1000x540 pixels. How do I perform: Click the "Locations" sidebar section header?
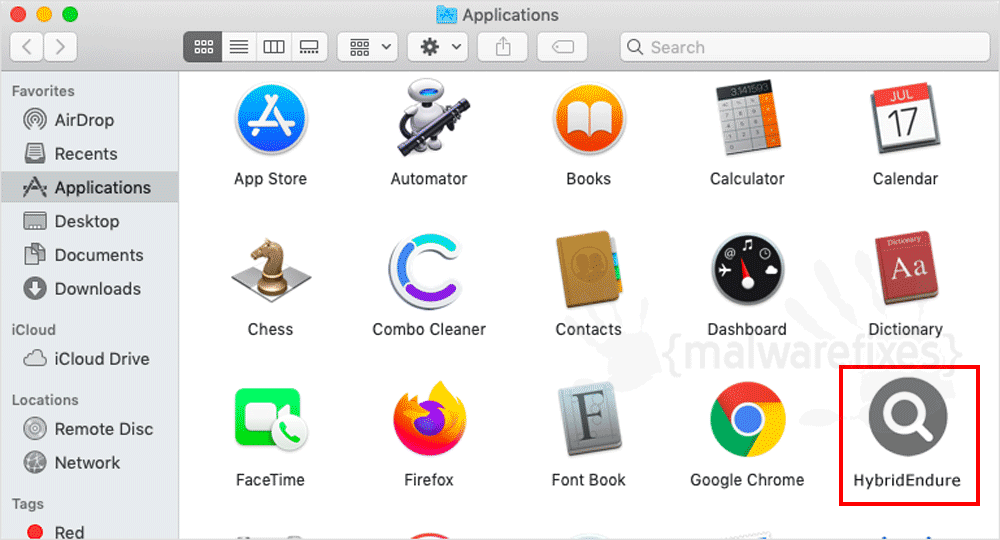point(45,400)
